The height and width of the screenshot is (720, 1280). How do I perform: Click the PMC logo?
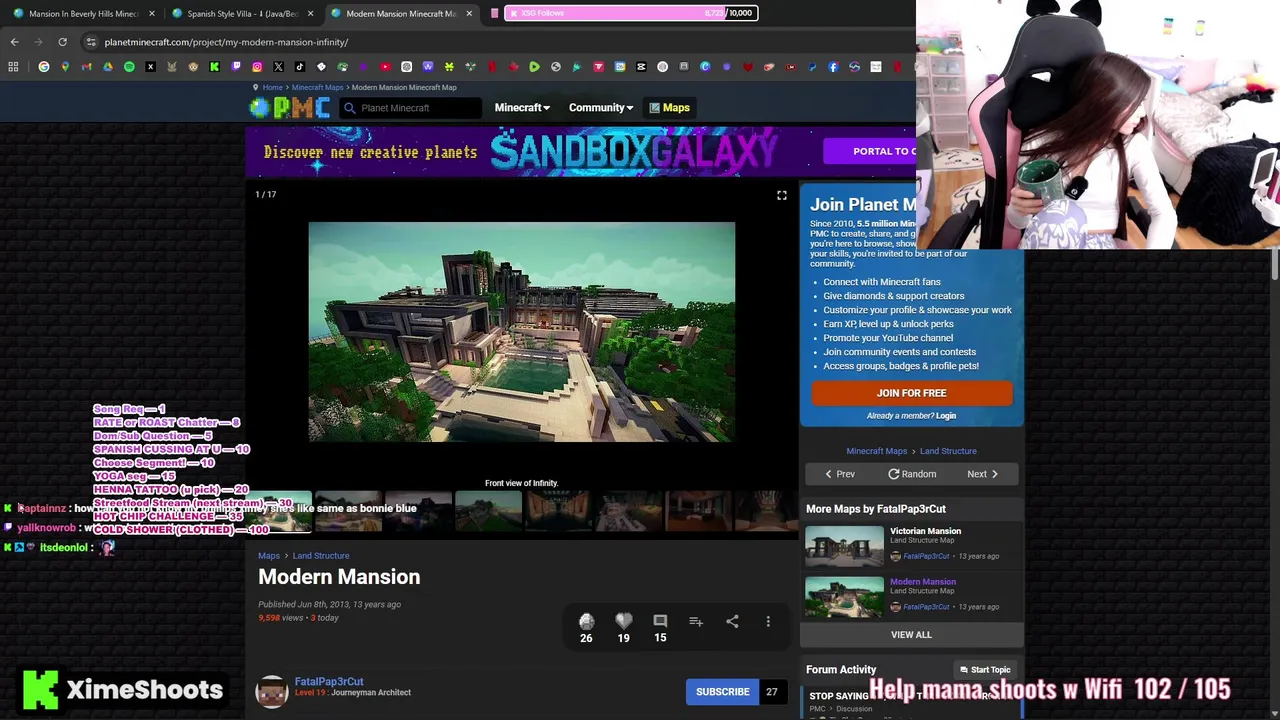pyautogui.click(x=289, y=108)
